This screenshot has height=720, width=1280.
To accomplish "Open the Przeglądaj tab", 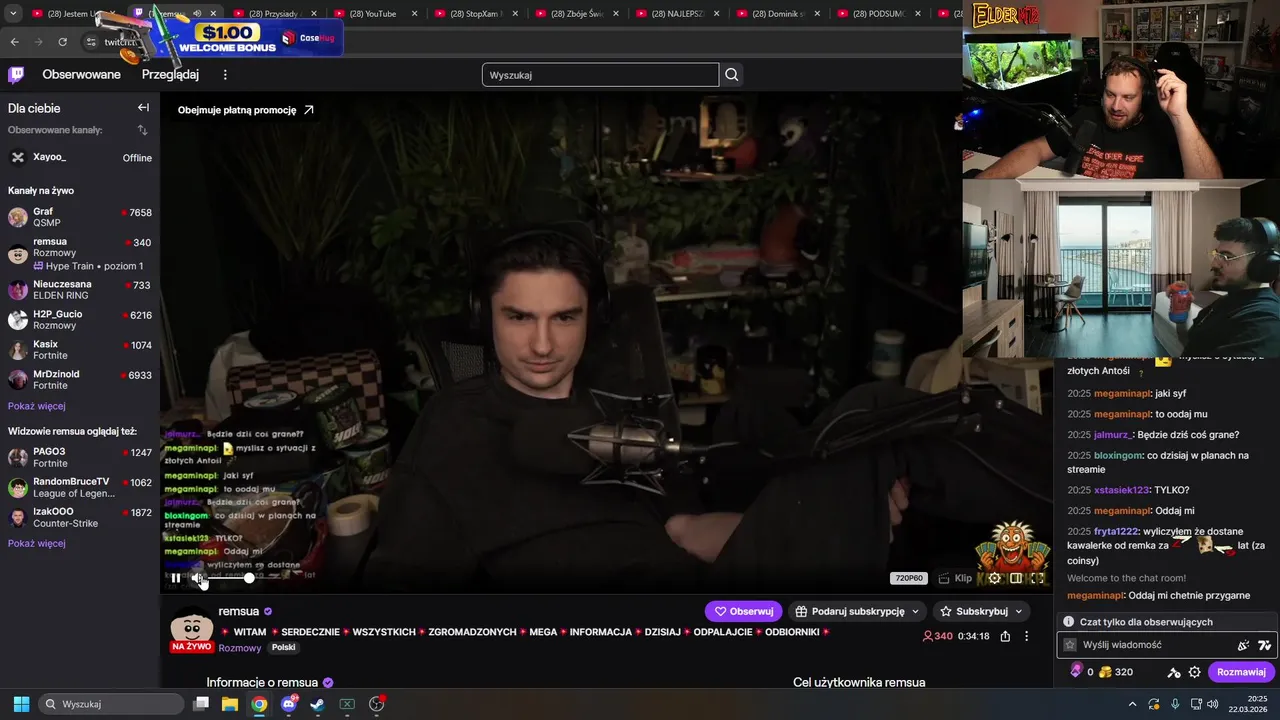I will tap(170, 75).
